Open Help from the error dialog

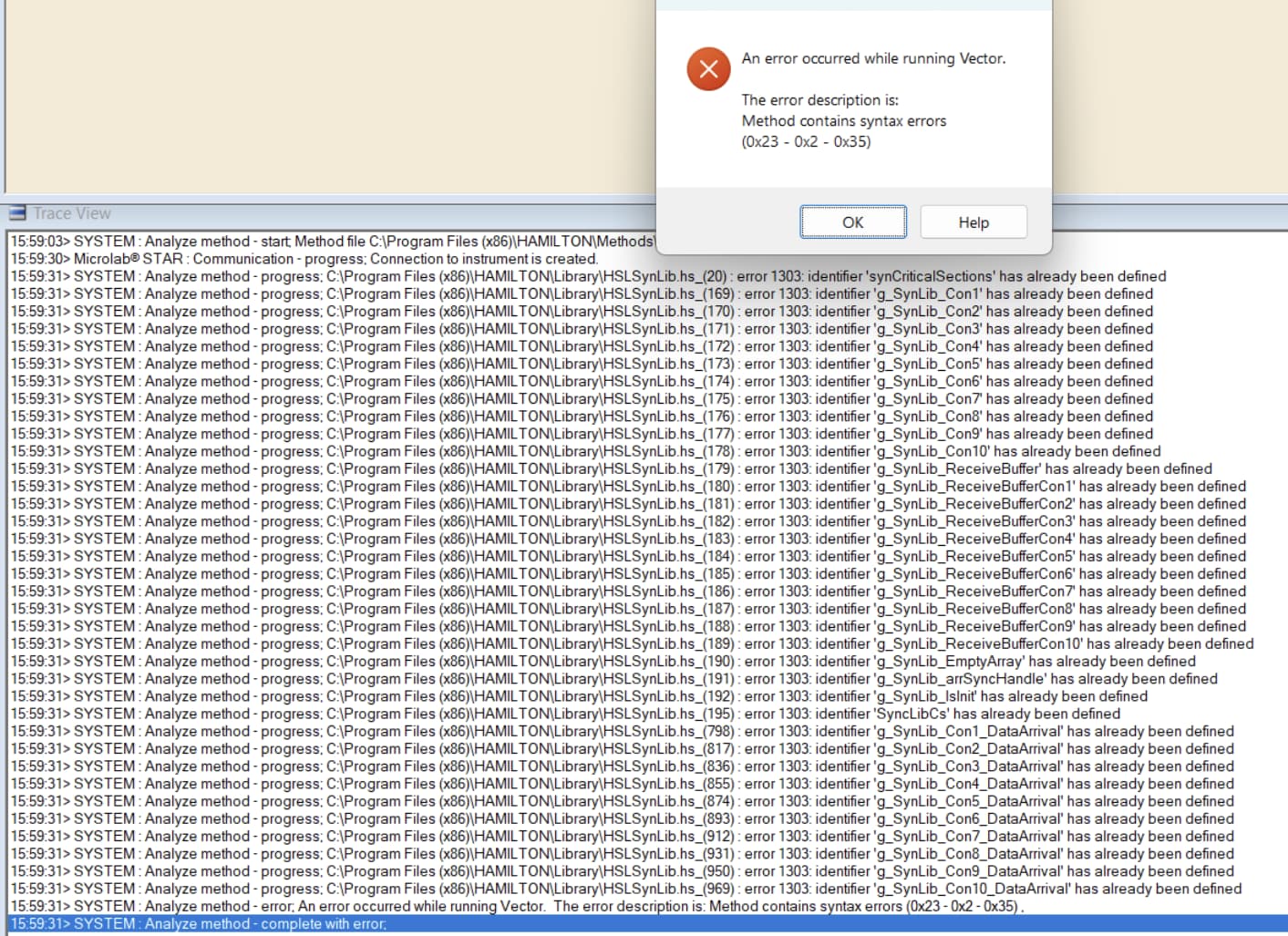pyautogui.click(x=974, y=222)
